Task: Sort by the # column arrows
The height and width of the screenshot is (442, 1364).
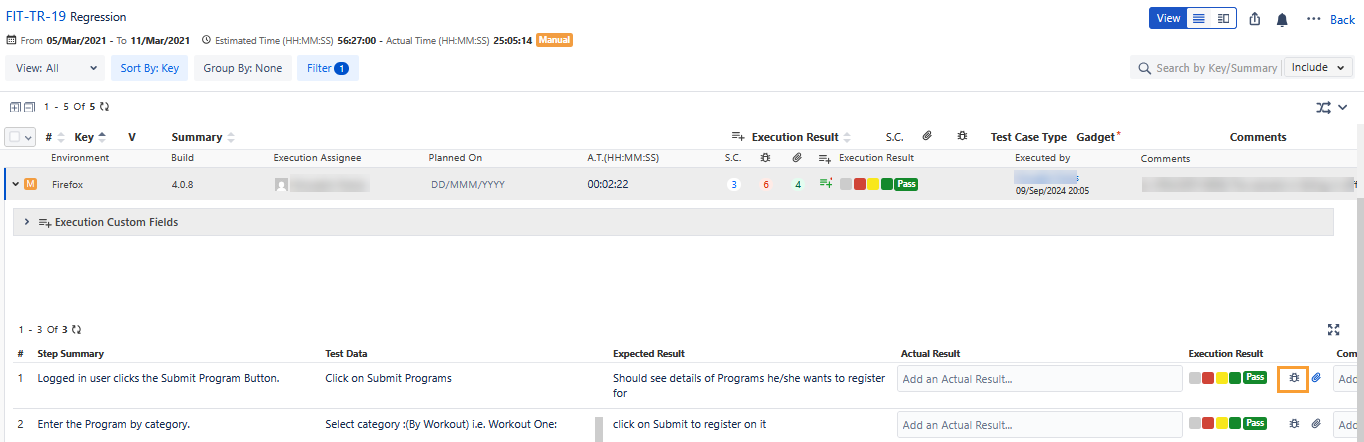Action: 60,137
